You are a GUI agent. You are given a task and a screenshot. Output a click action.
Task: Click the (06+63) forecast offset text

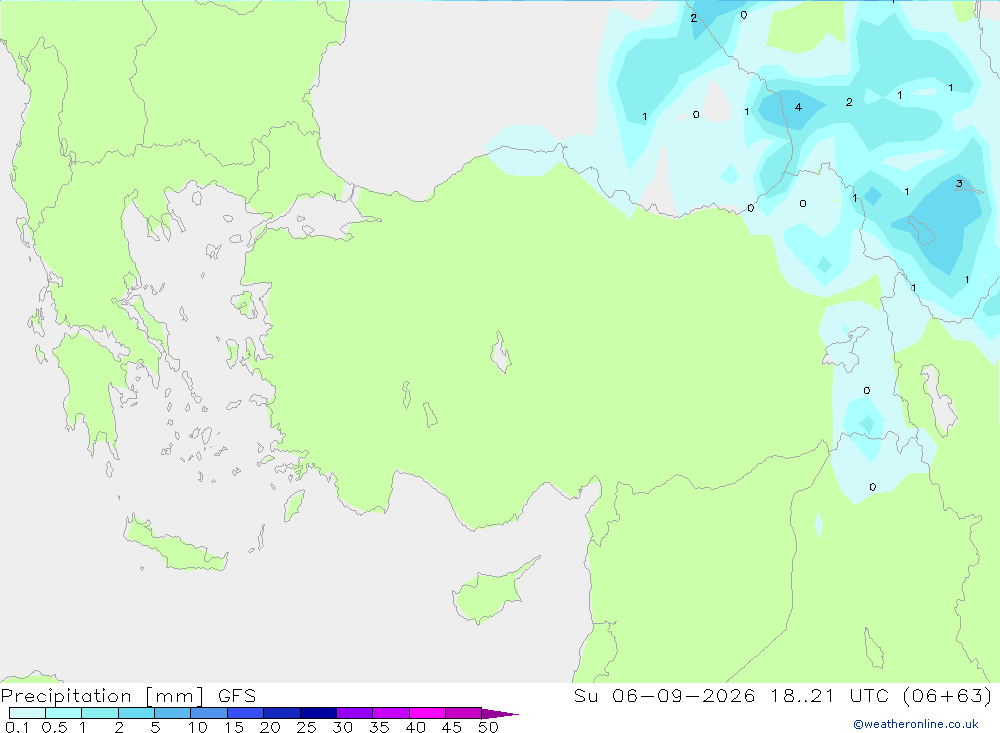pos(948,695)
